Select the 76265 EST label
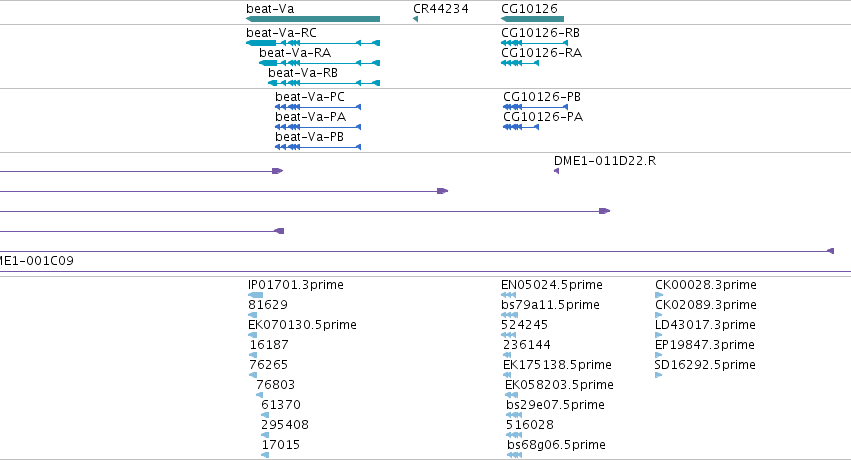 pyautogui.click(x=269, y=365)
